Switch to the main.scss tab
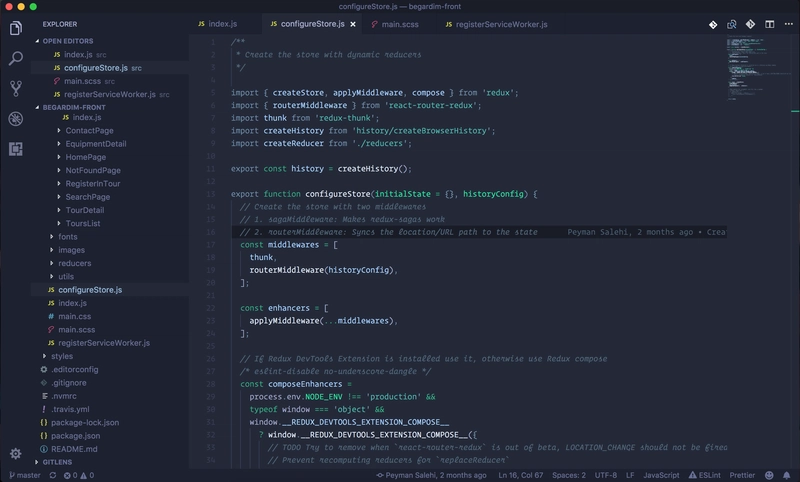The width and height of the screenshot is (800, 482). [x=395, y=24]
